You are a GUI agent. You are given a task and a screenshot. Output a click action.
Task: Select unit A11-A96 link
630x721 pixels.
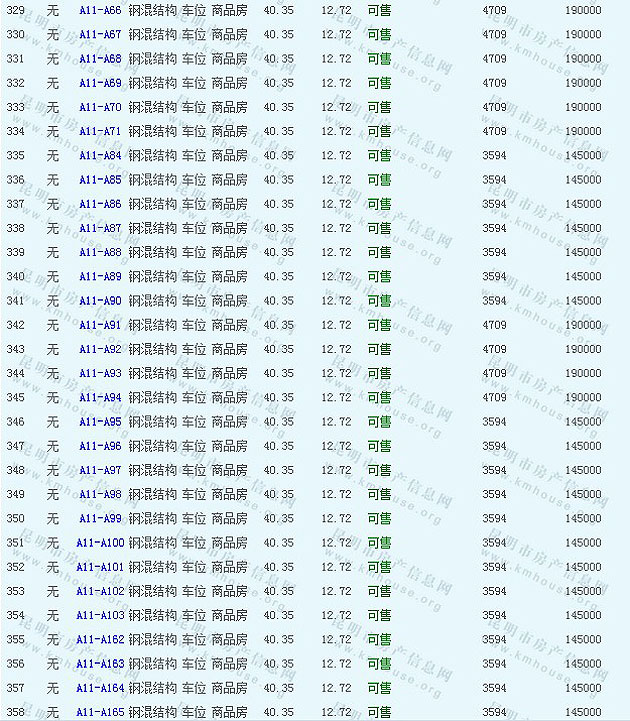(100, 446)
